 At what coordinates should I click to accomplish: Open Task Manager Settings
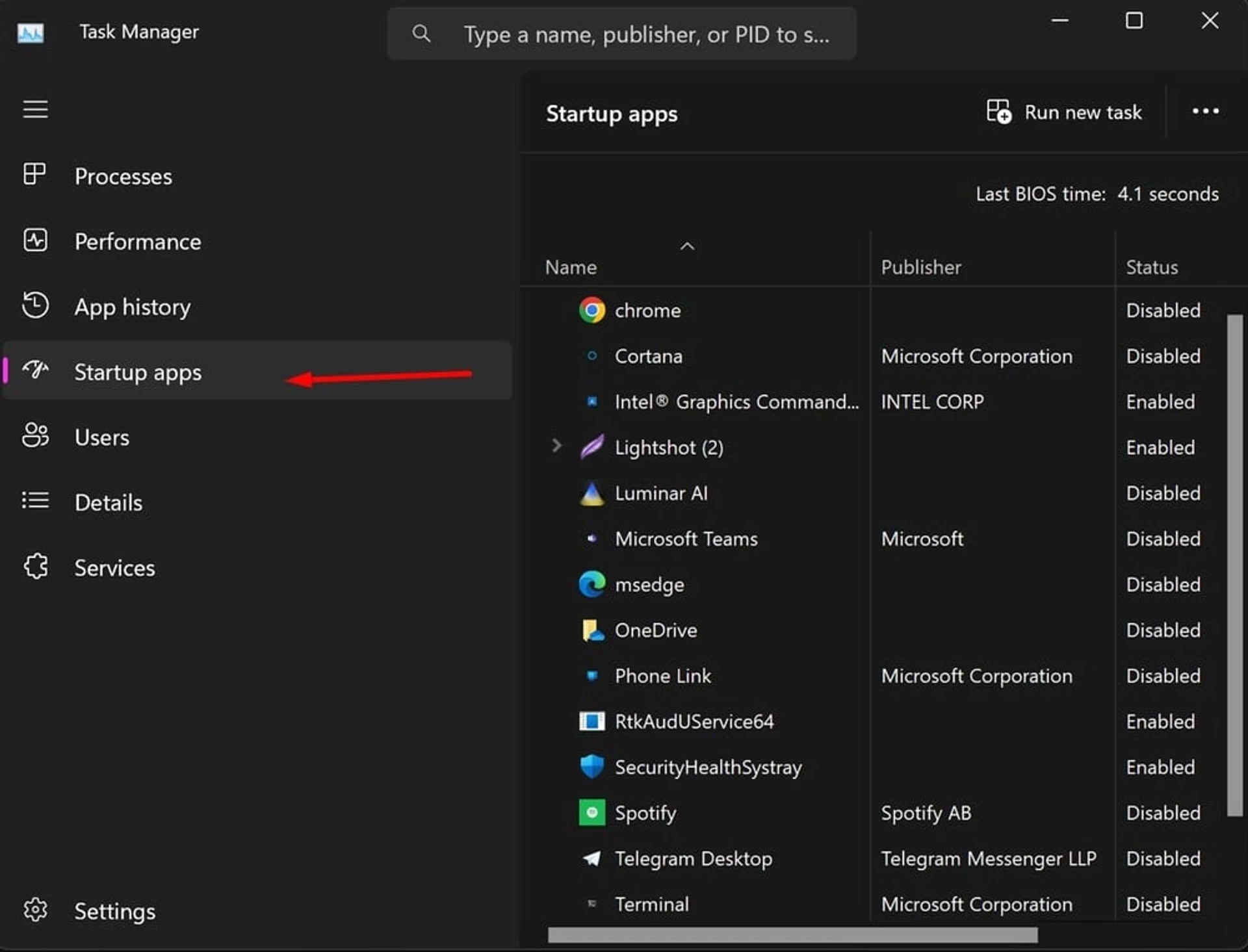(x=258, y=910)
